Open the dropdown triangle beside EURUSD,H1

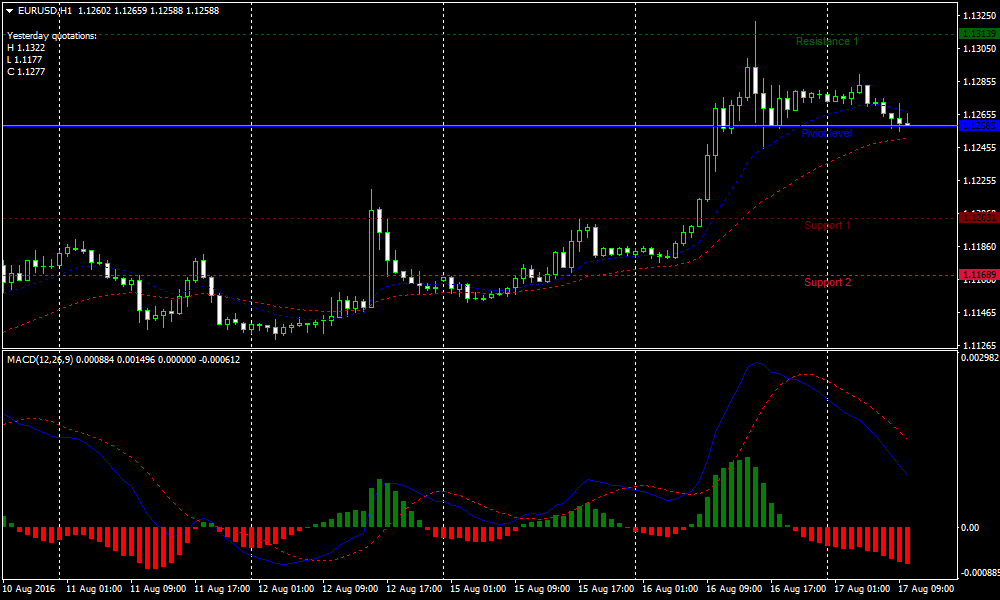pos(9,10)
